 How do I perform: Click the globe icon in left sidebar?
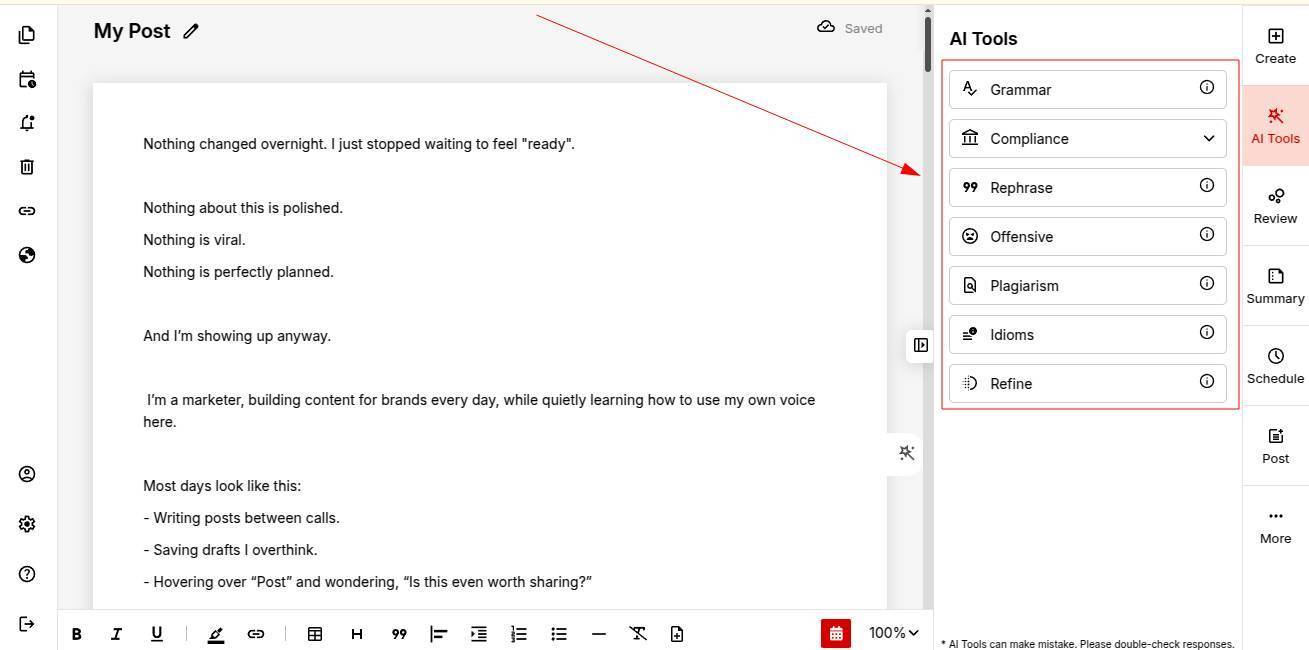pyautogui.click(x=27, y=255)
